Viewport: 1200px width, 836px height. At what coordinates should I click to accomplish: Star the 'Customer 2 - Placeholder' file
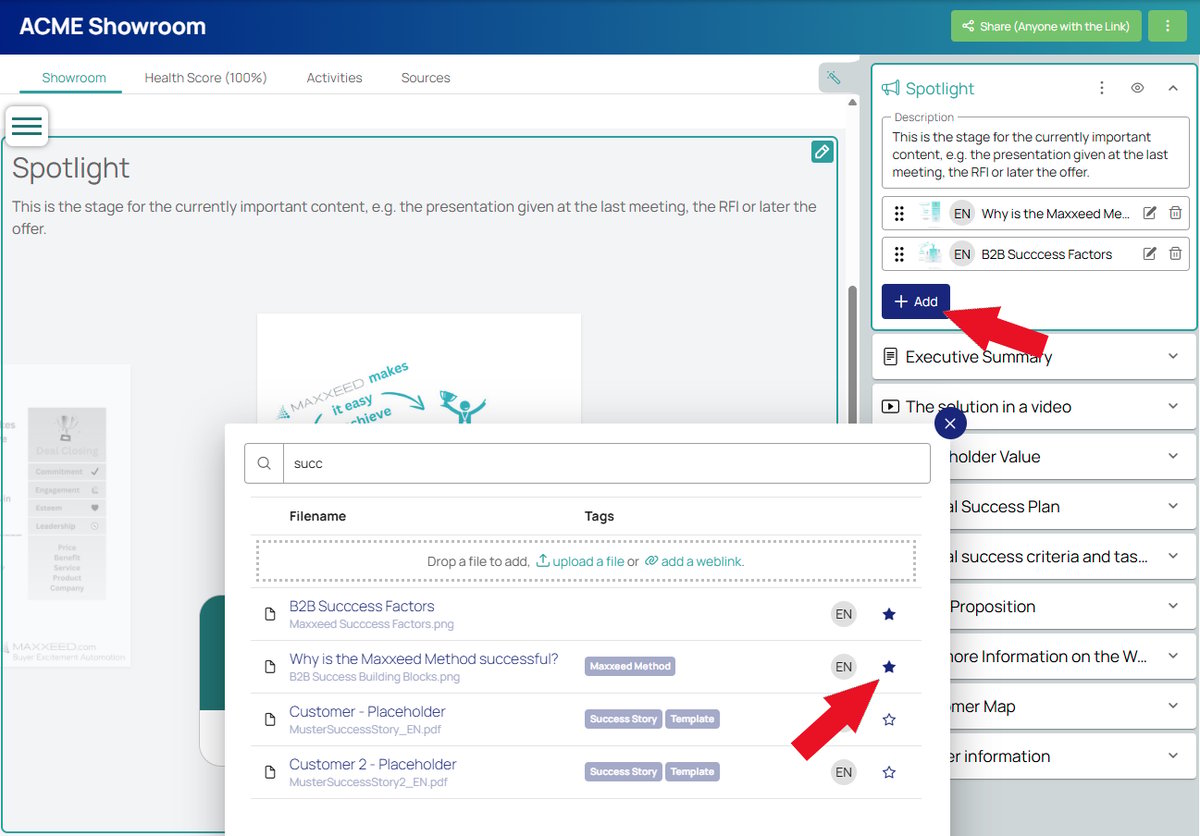click(x=889, y=772)
